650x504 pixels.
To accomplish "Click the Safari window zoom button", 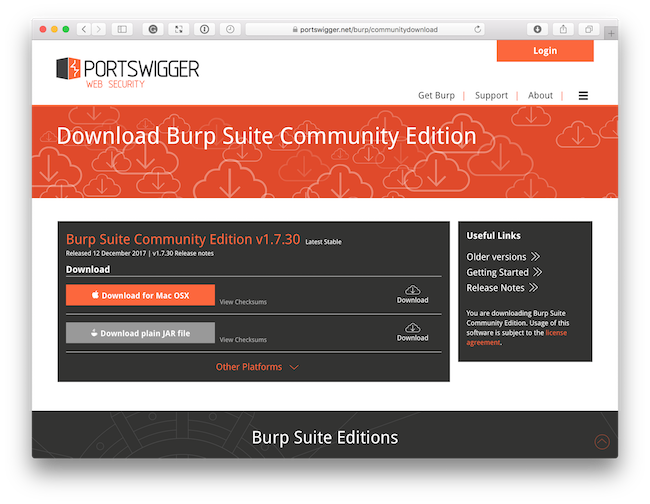I will (65, 29).
